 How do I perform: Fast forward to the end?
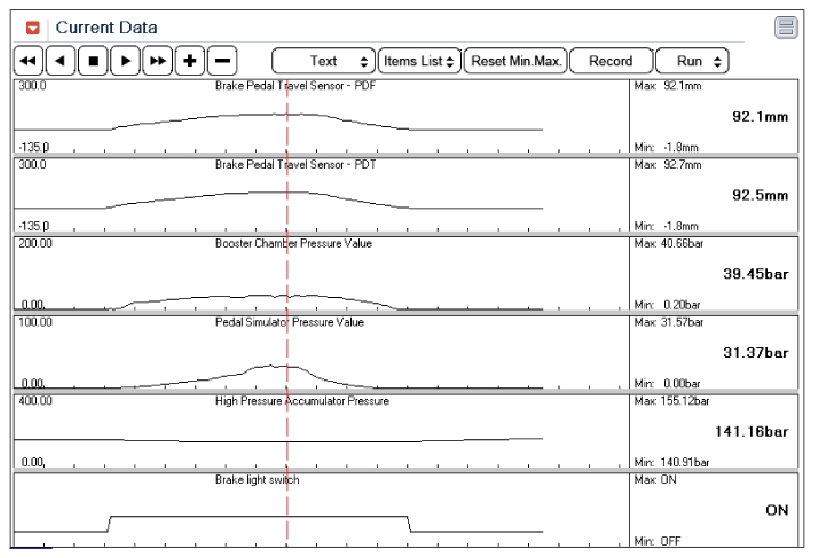pyautogui.click(x=157, y=61)
